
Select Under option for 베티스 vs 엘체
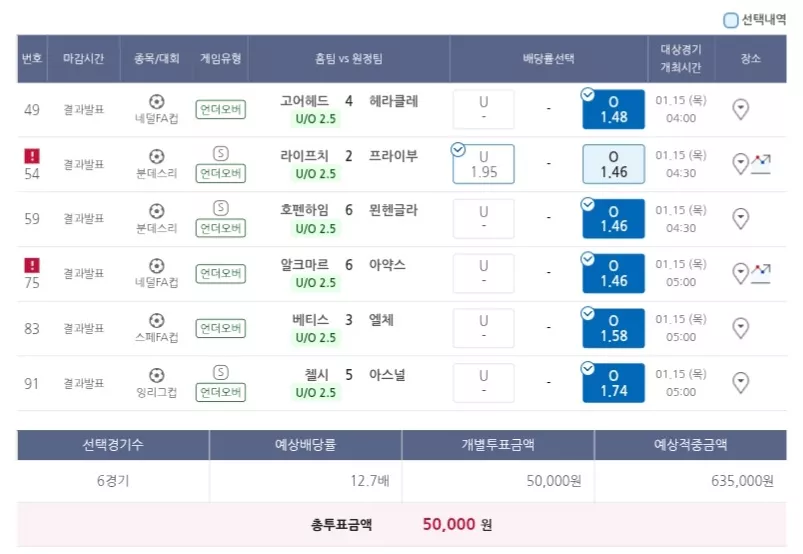click(483, 328)
